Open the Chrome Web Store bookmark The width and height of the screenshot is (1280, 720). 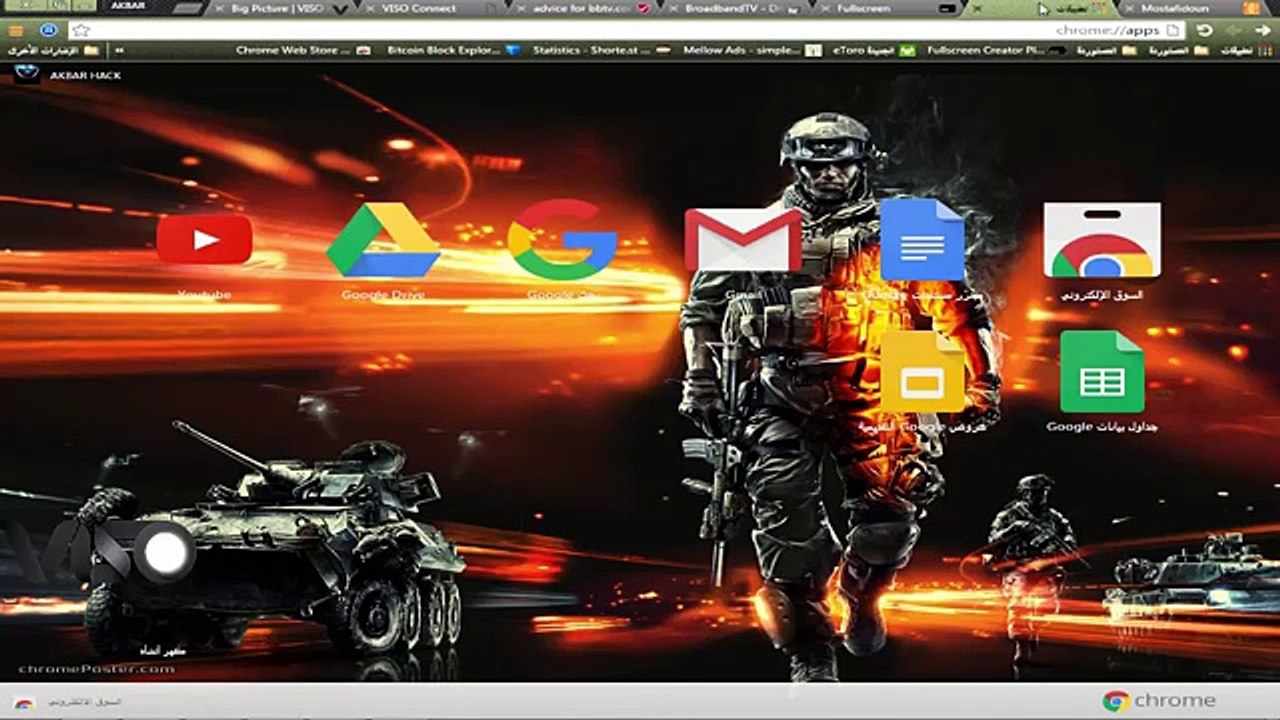point(302,49)
